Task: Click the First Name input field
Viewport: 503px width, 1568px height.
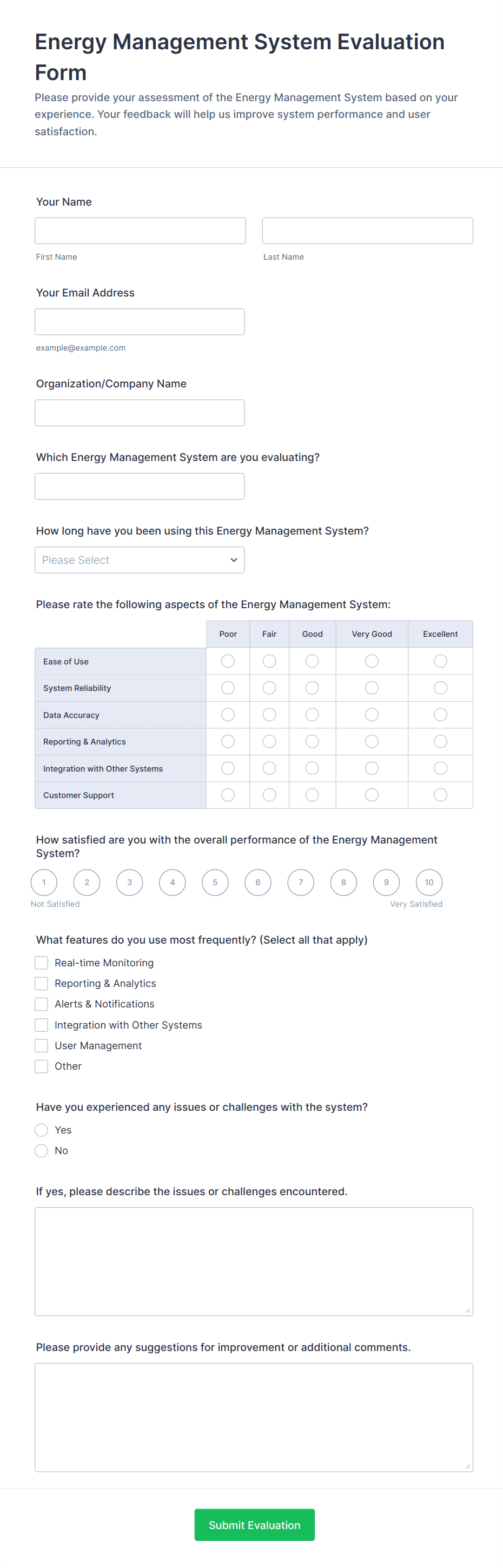Action: click(140, 230)
